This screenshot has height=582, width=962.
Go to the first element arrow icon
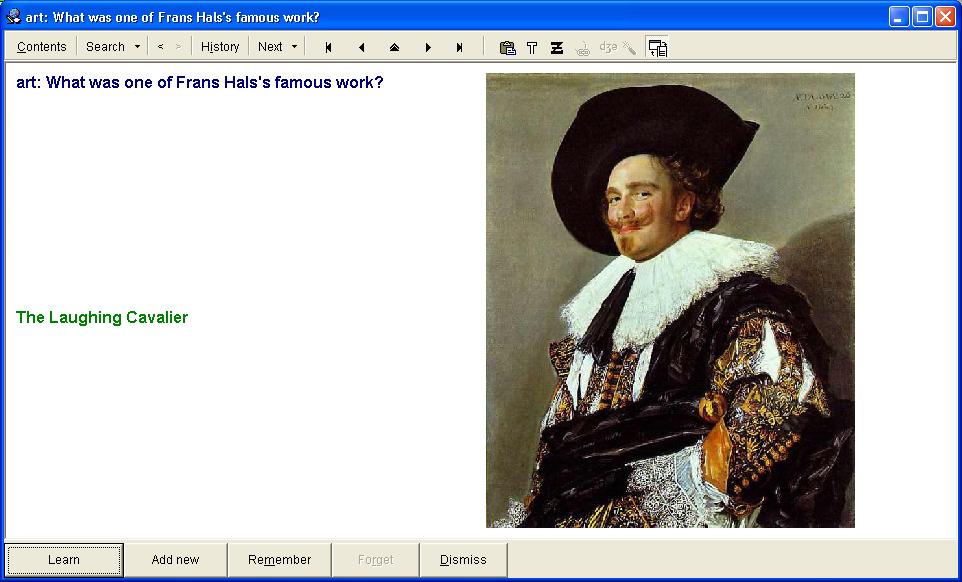(328, 47)
